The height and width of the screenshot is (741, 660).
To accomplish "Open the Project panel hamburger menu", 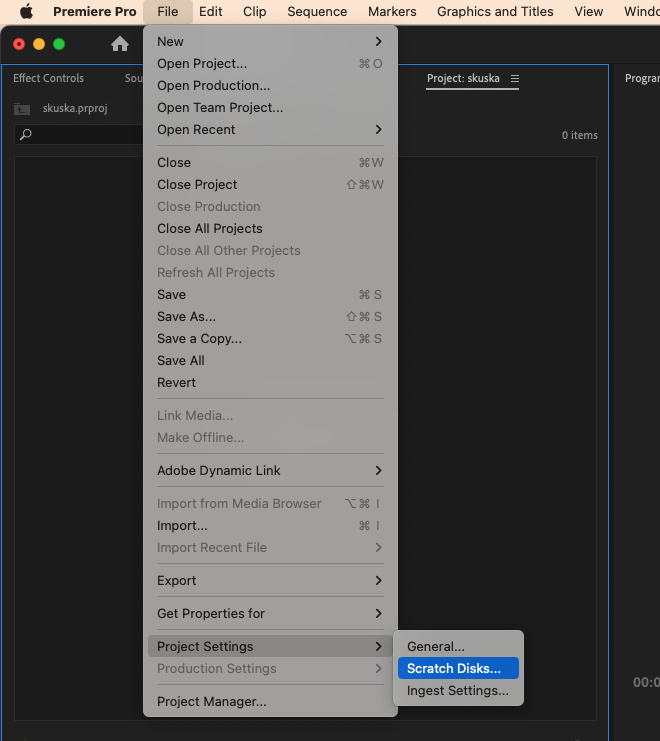I will tap(515, 79).
